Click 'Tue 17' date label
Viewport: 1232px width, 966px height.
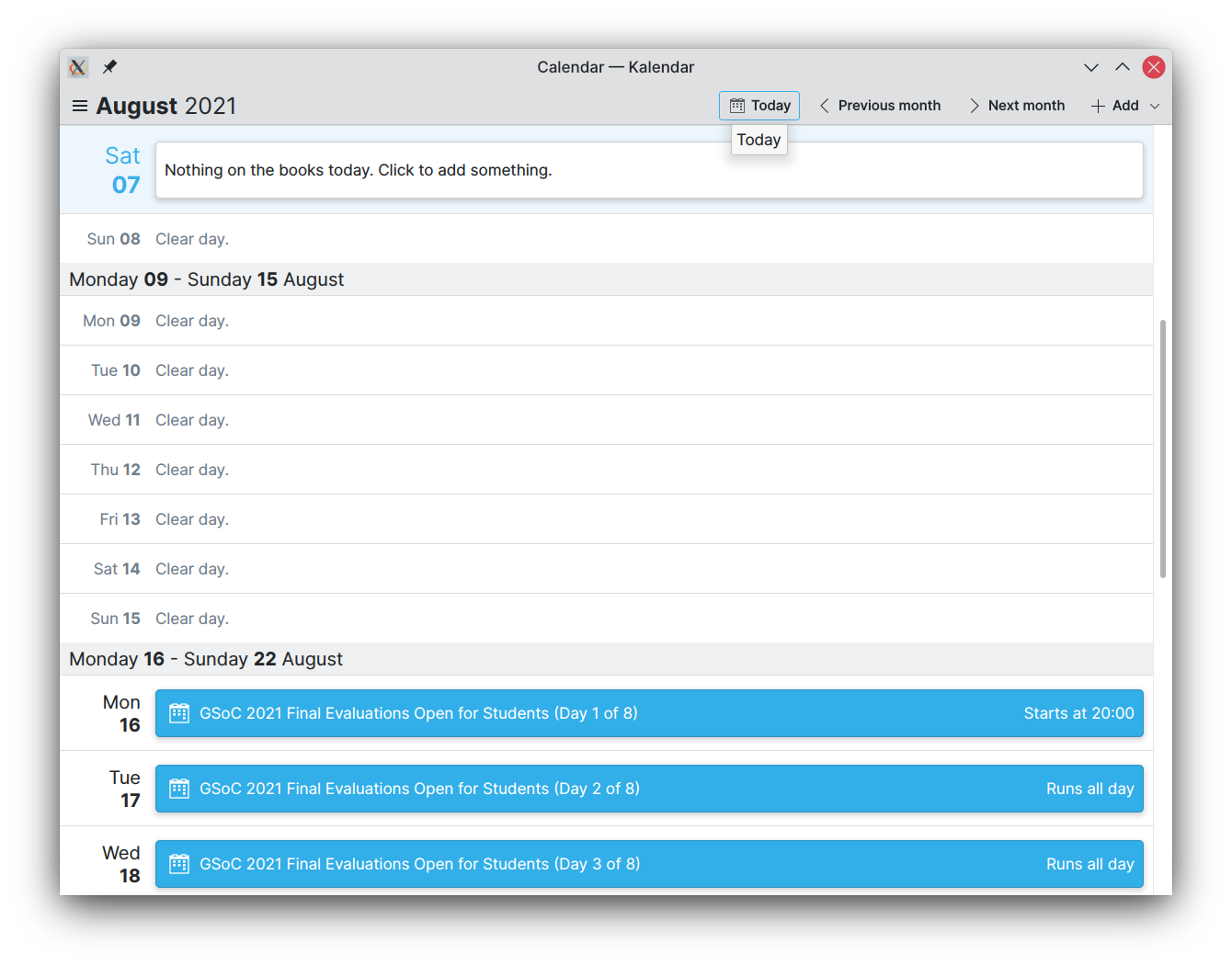(125, 789)
